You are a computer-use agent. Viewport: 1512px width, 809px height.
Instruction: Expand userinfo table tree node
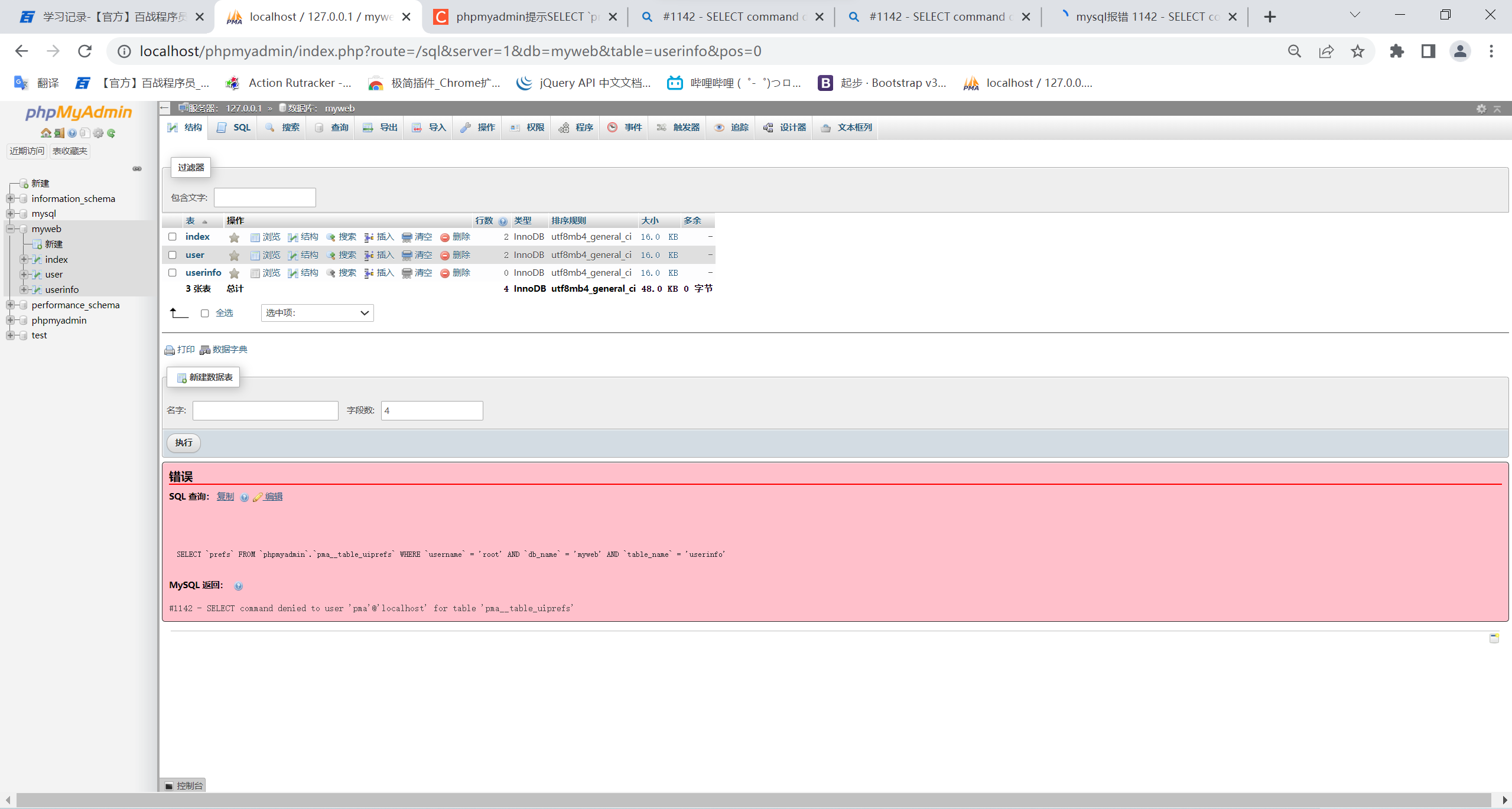(24, 289)
